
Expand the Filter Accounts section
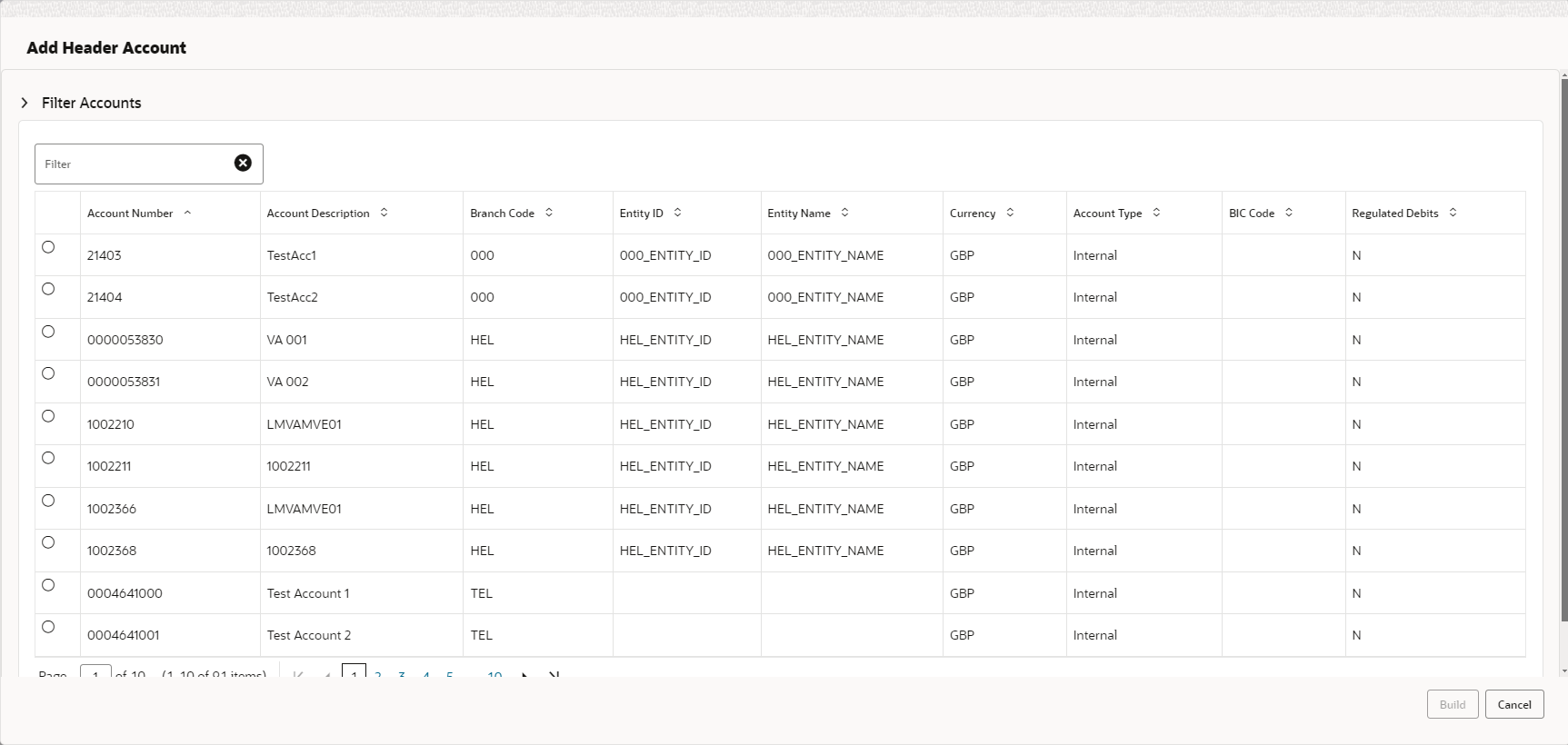tap(25, 103)
